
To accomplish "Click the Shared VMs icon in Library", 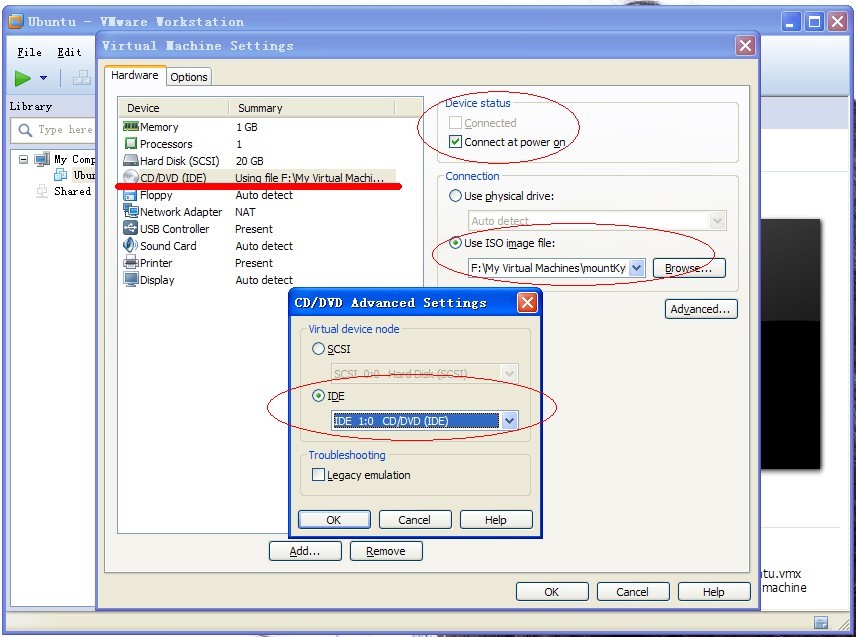I will tap(41, 191).
